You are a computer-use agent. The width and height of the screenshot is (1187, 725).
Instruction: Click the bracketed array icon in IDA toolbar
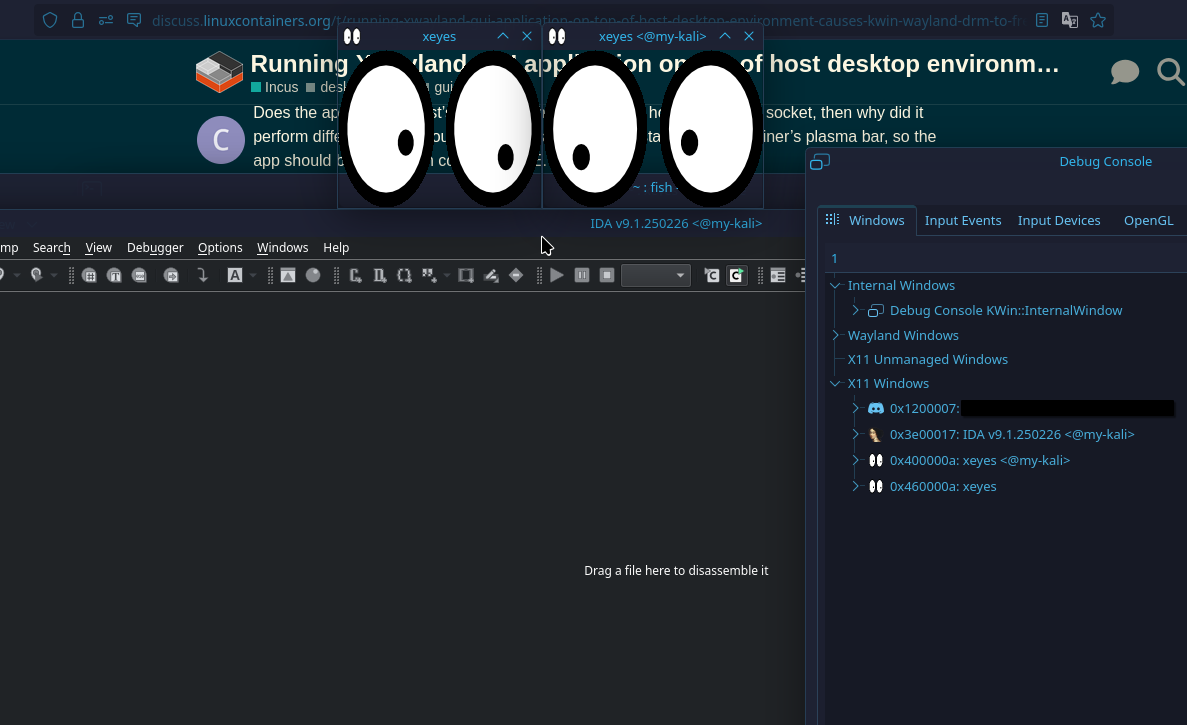404,275
